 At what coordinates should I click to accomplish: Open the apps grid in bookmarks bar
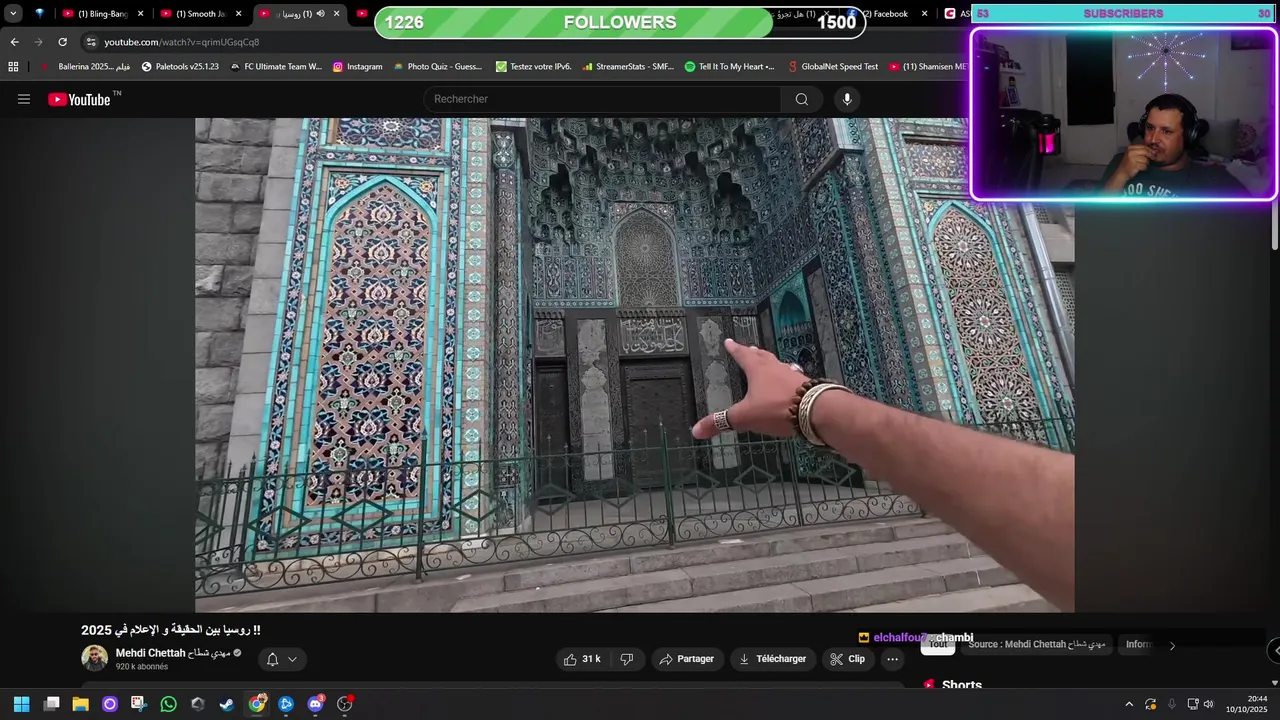click(x=13, y=67)
